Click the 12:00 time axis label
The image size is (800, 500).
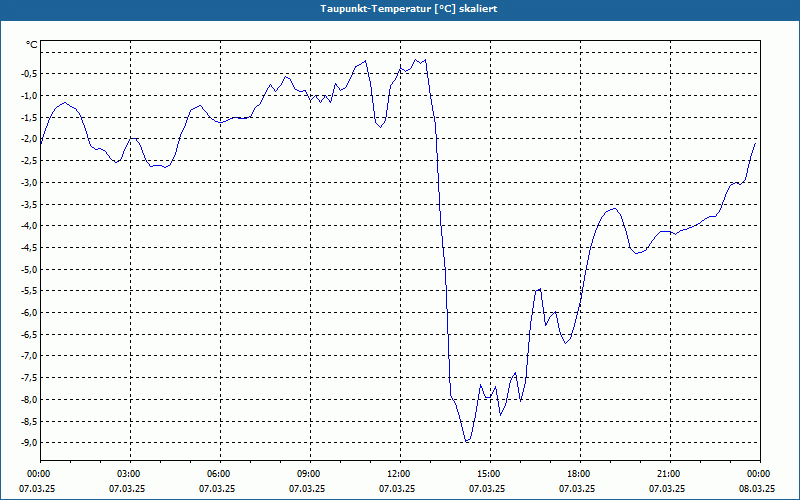click(x=400, y=474)
